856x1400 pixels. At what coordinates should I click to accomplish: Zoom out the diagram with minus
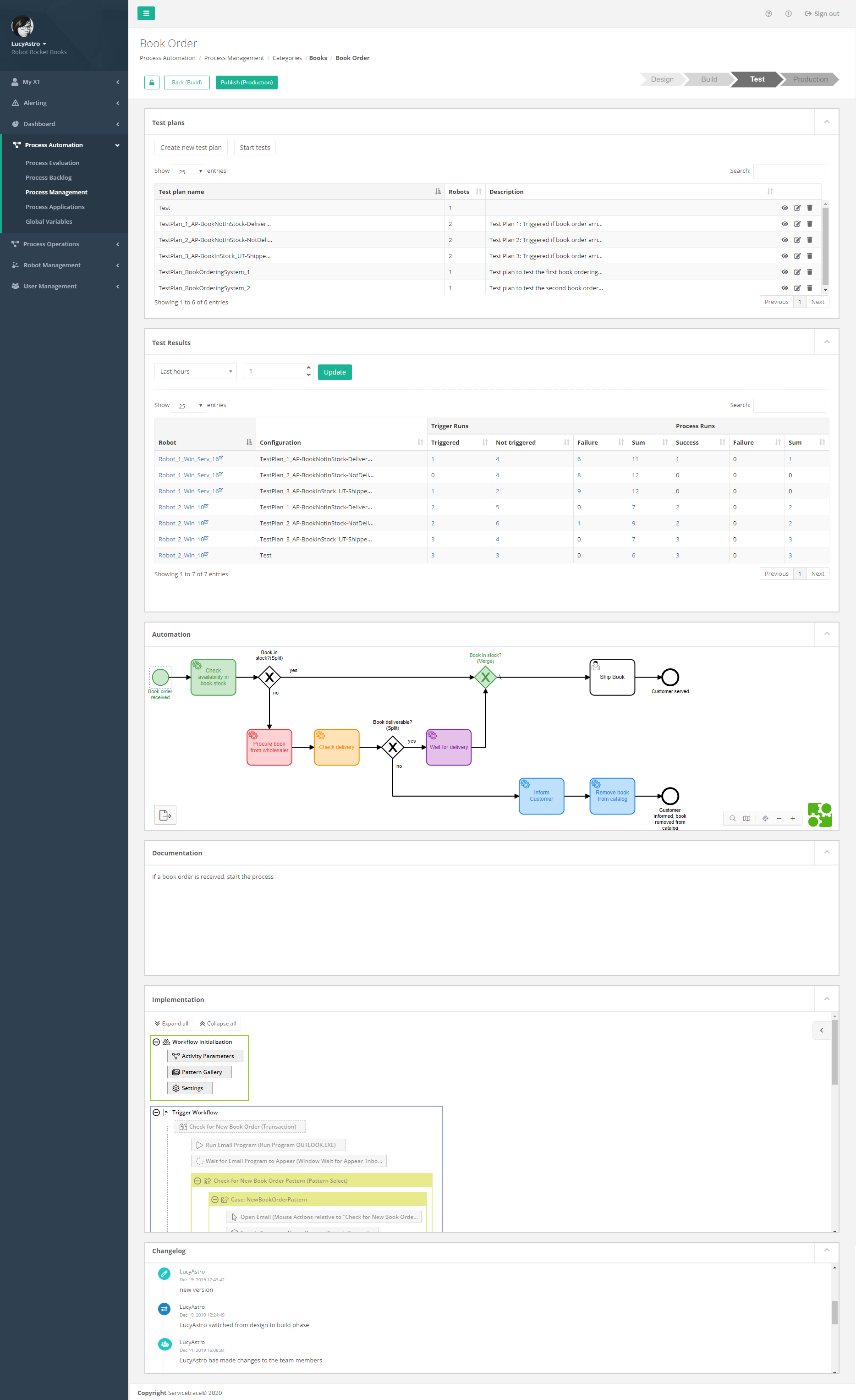[x=779, y=818]
